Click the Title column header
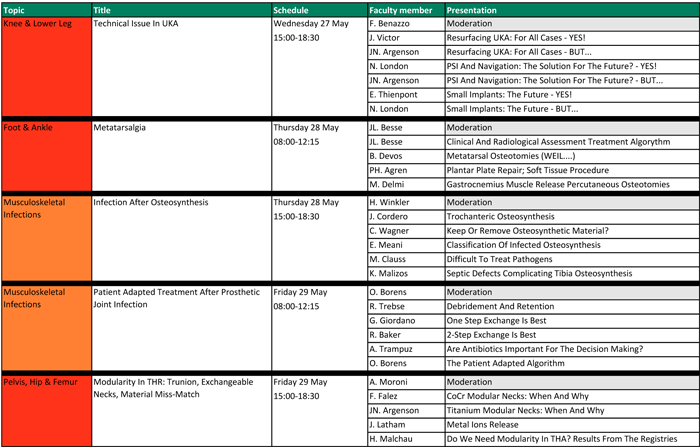Image resolution: width=700 pixels, height=447 pixels. pyautogui.click(x=182, y=10)
